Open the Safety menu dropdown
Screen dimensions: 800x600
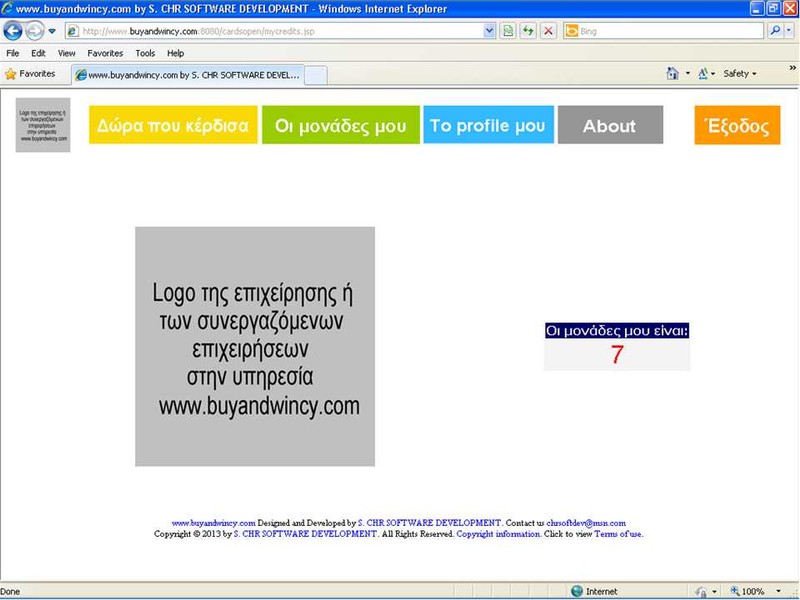740,74
